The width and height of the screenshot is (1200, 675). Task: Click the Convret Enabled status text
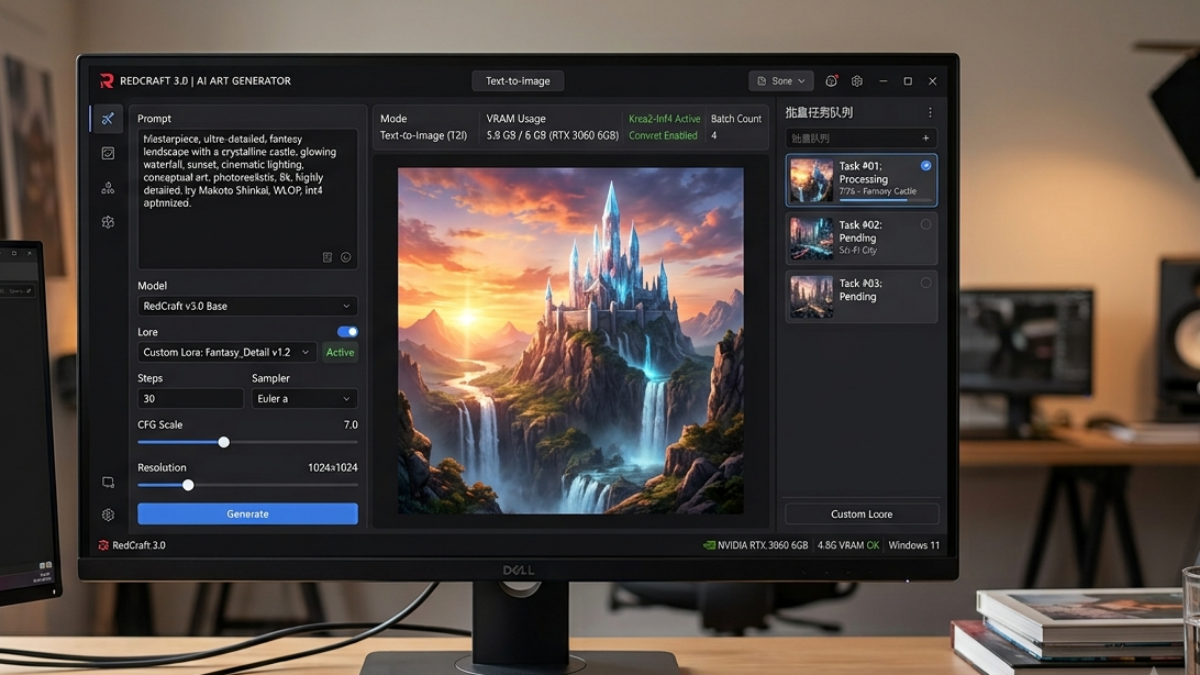click(x=663, y=135)
